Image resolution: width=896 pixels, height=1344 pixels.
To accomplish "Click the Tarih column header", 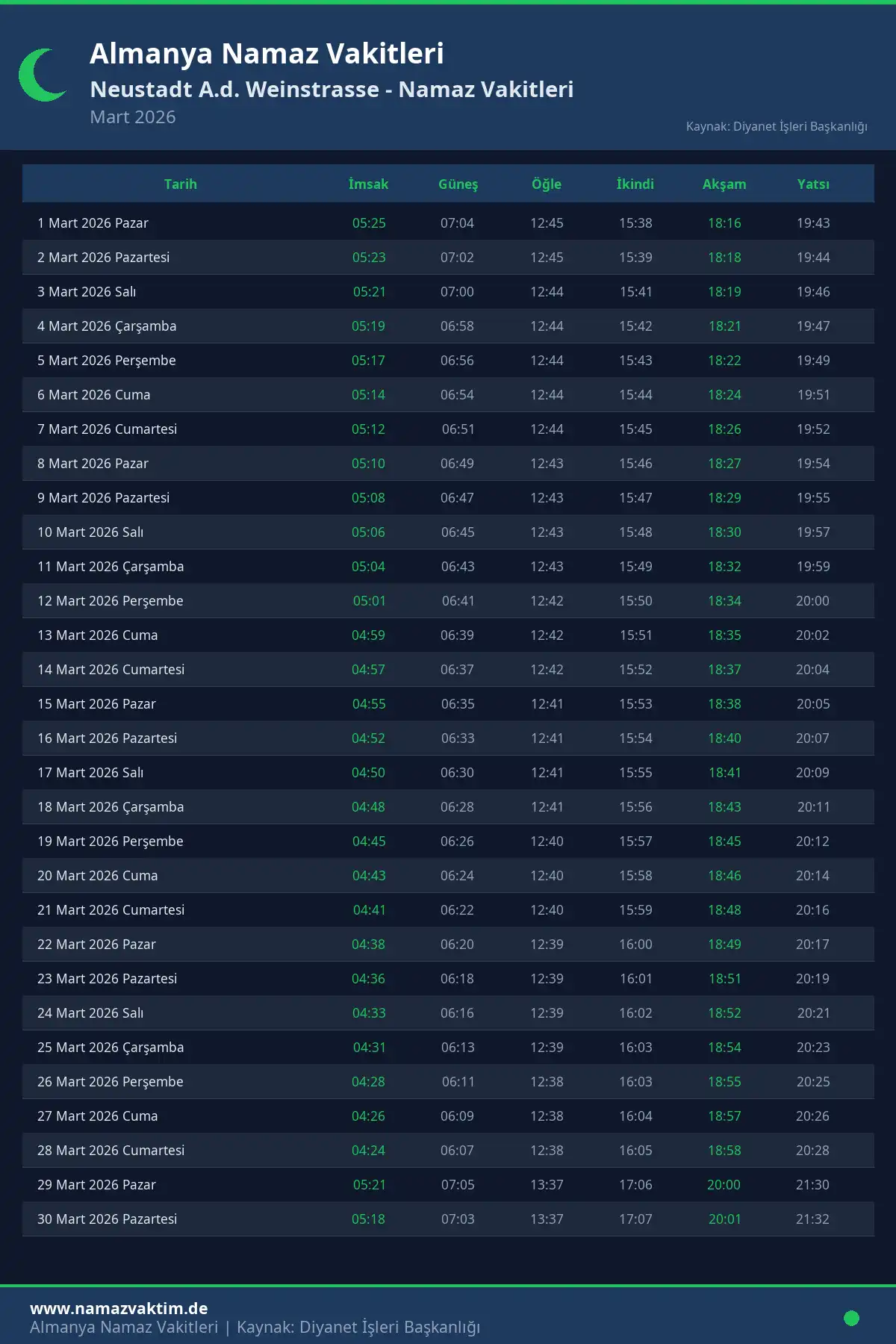I will coord(181,184).
